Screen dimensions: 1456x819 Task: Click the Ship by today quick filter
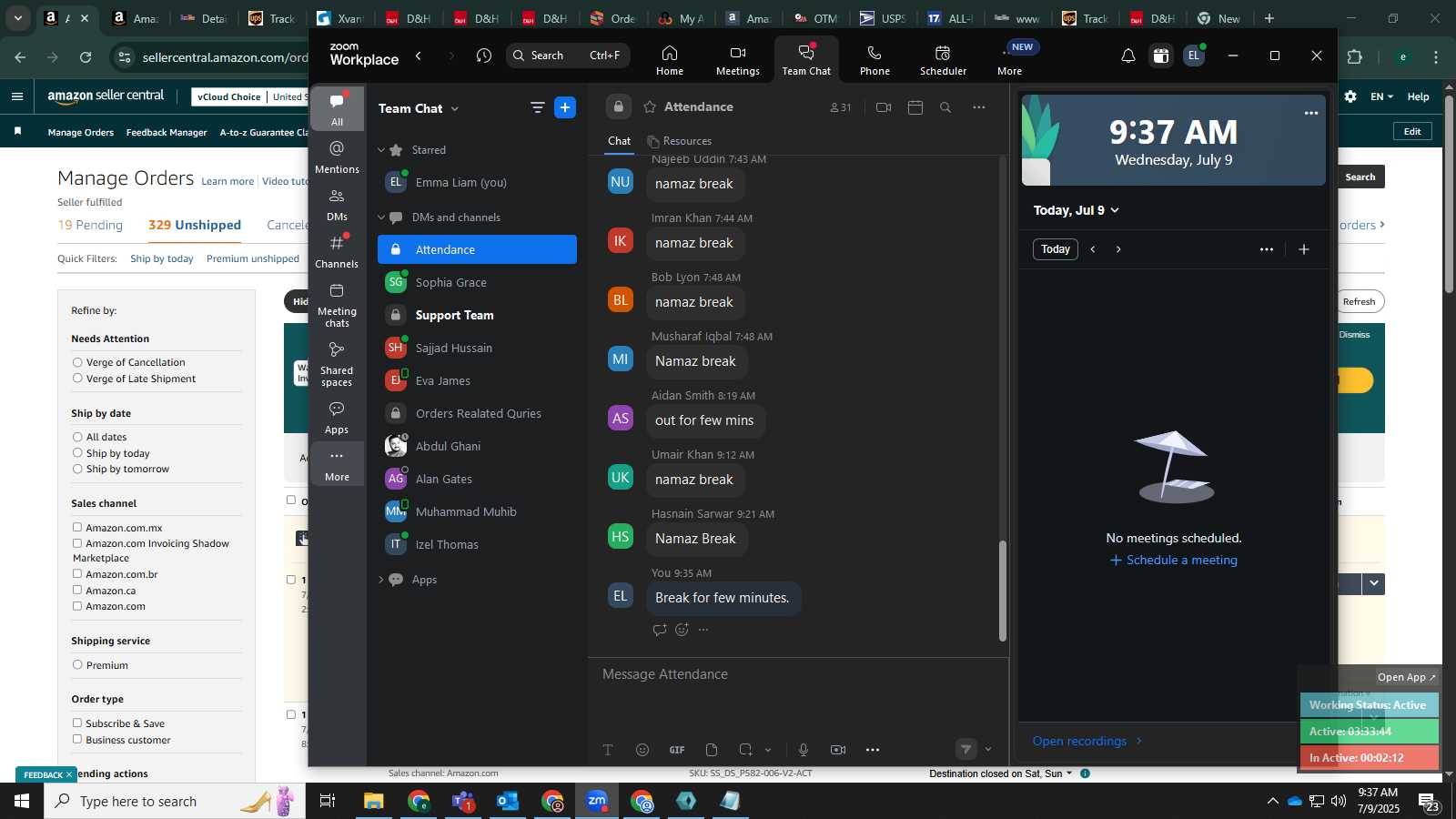162,258
